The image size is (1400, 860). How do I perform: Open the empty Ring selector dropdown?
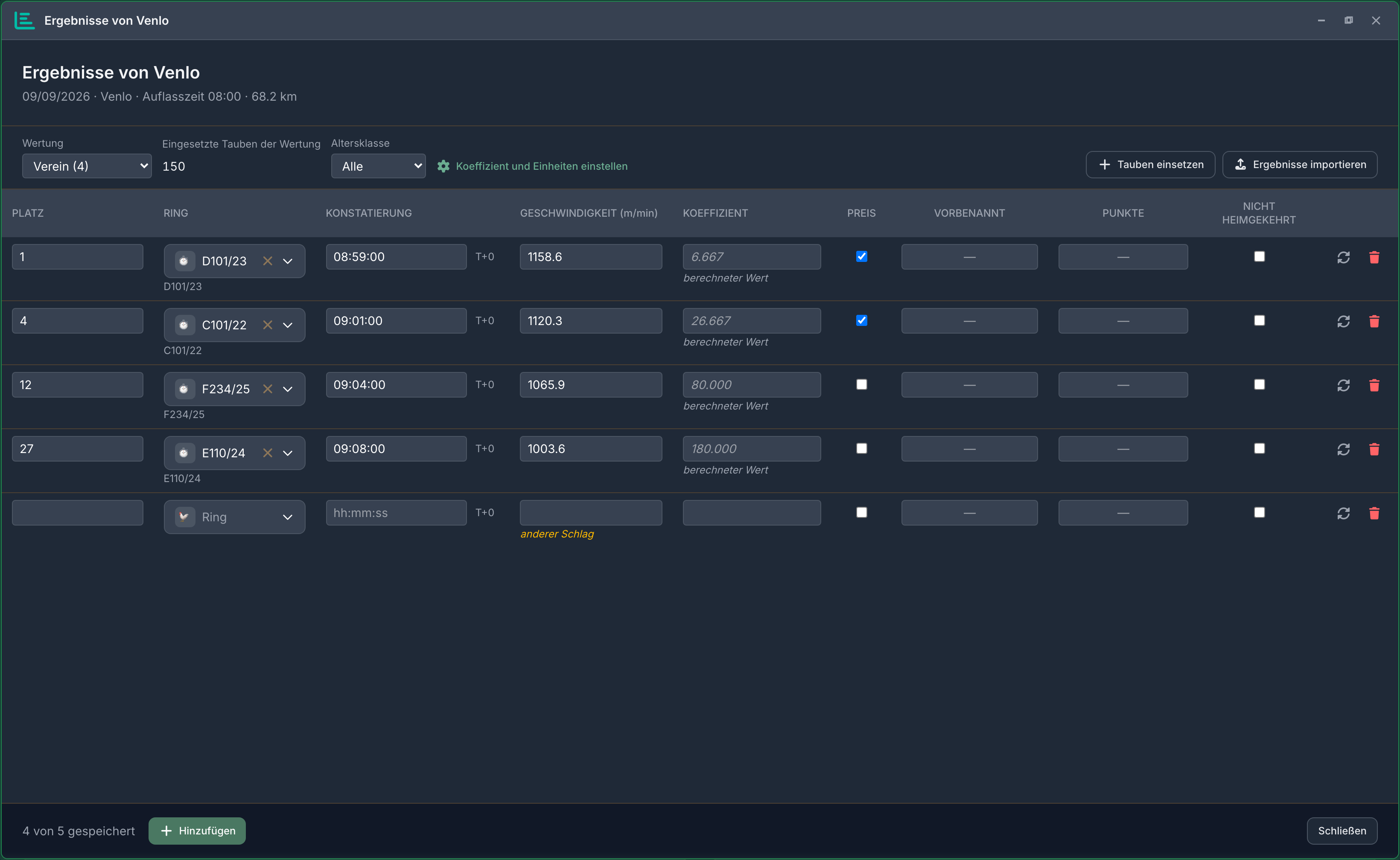click(x=234, y=517)
